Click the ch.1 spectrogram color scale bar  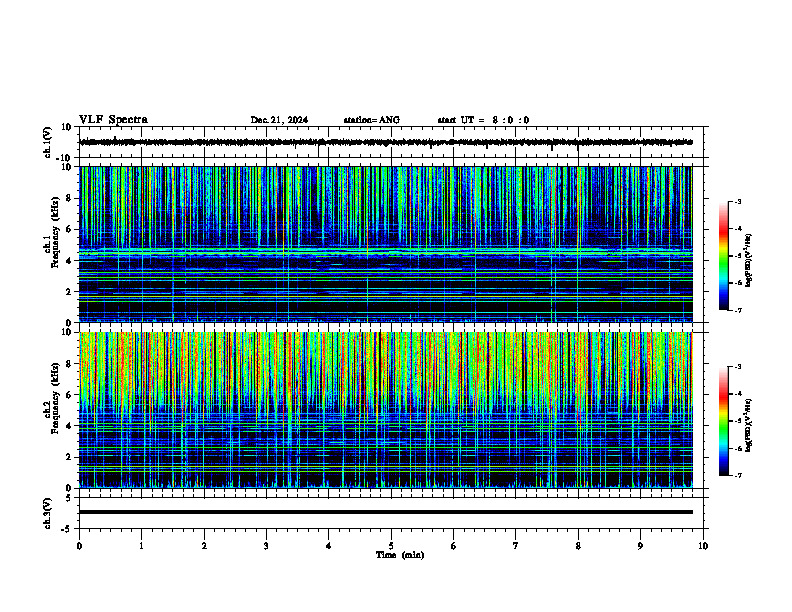[x=723, y=256]
